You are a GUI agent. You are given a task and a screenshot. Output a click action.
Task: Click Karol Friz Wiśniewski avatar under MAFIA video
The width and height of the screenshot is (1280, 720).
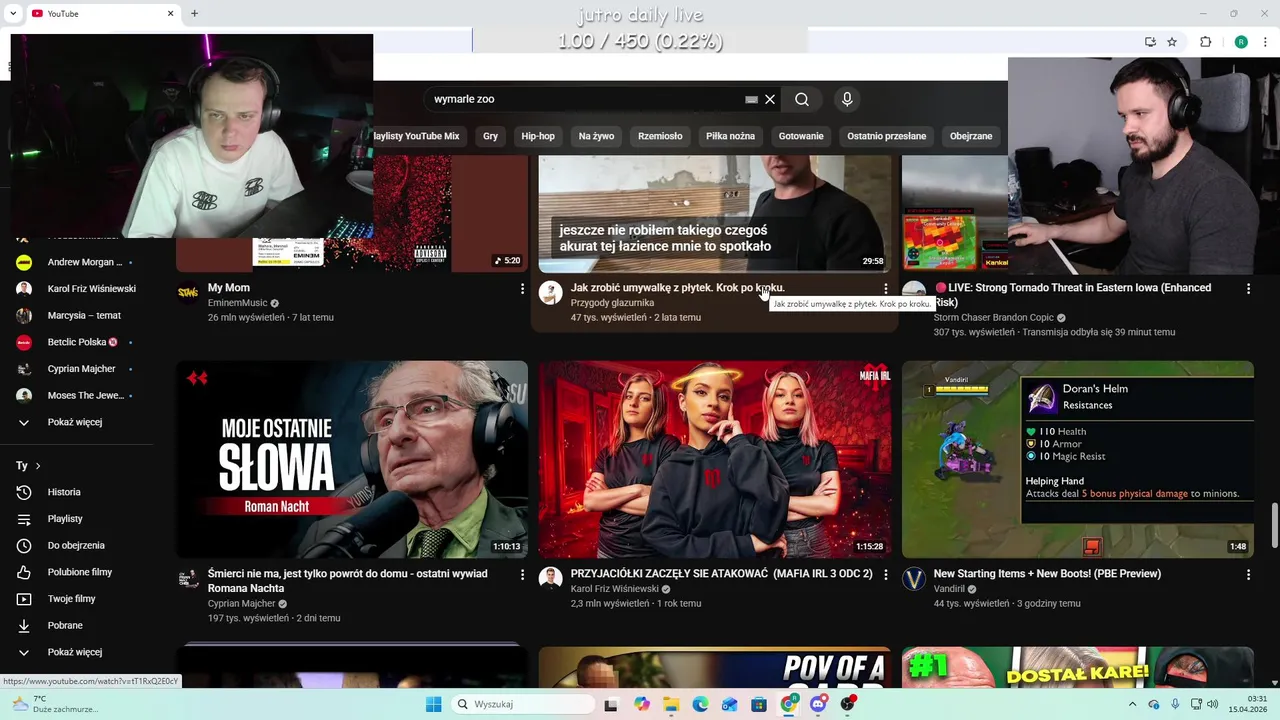[x=550, y=579]
